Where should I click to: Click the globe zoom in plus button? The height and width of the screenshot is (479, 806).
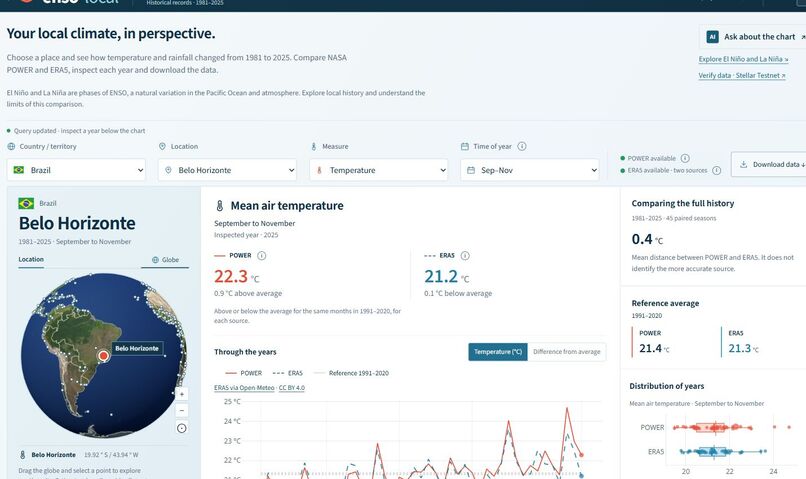[x=181, y=394]
